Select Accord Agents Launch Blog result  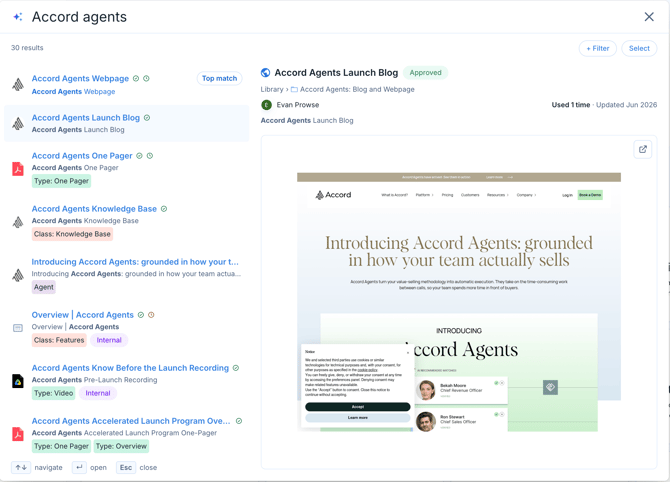click(126, 123)
